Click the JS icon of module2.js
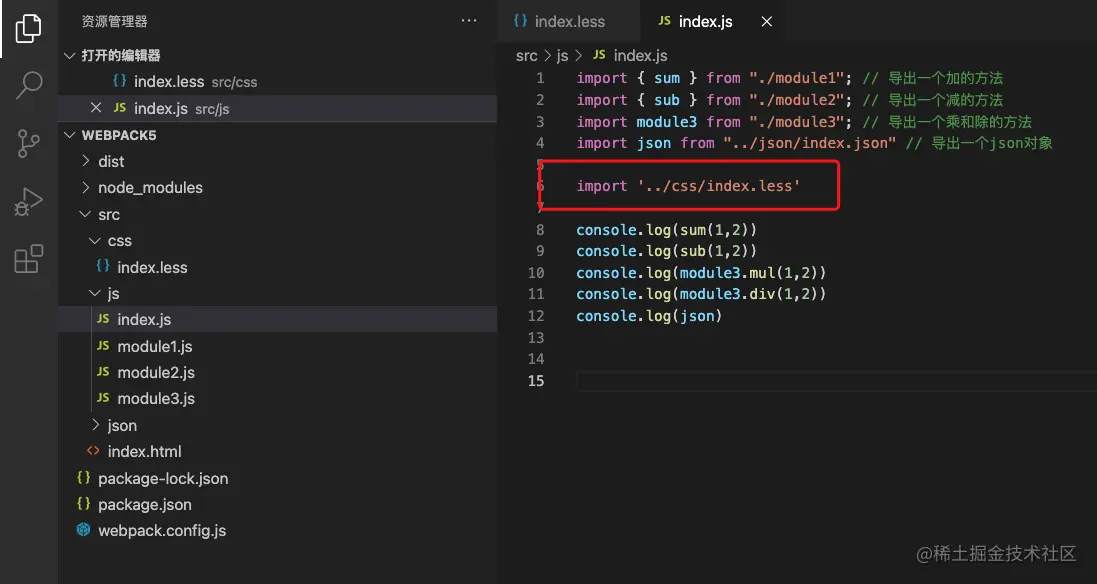The width and height of the screenshot is (1097, 584). (x=103, y=371)
